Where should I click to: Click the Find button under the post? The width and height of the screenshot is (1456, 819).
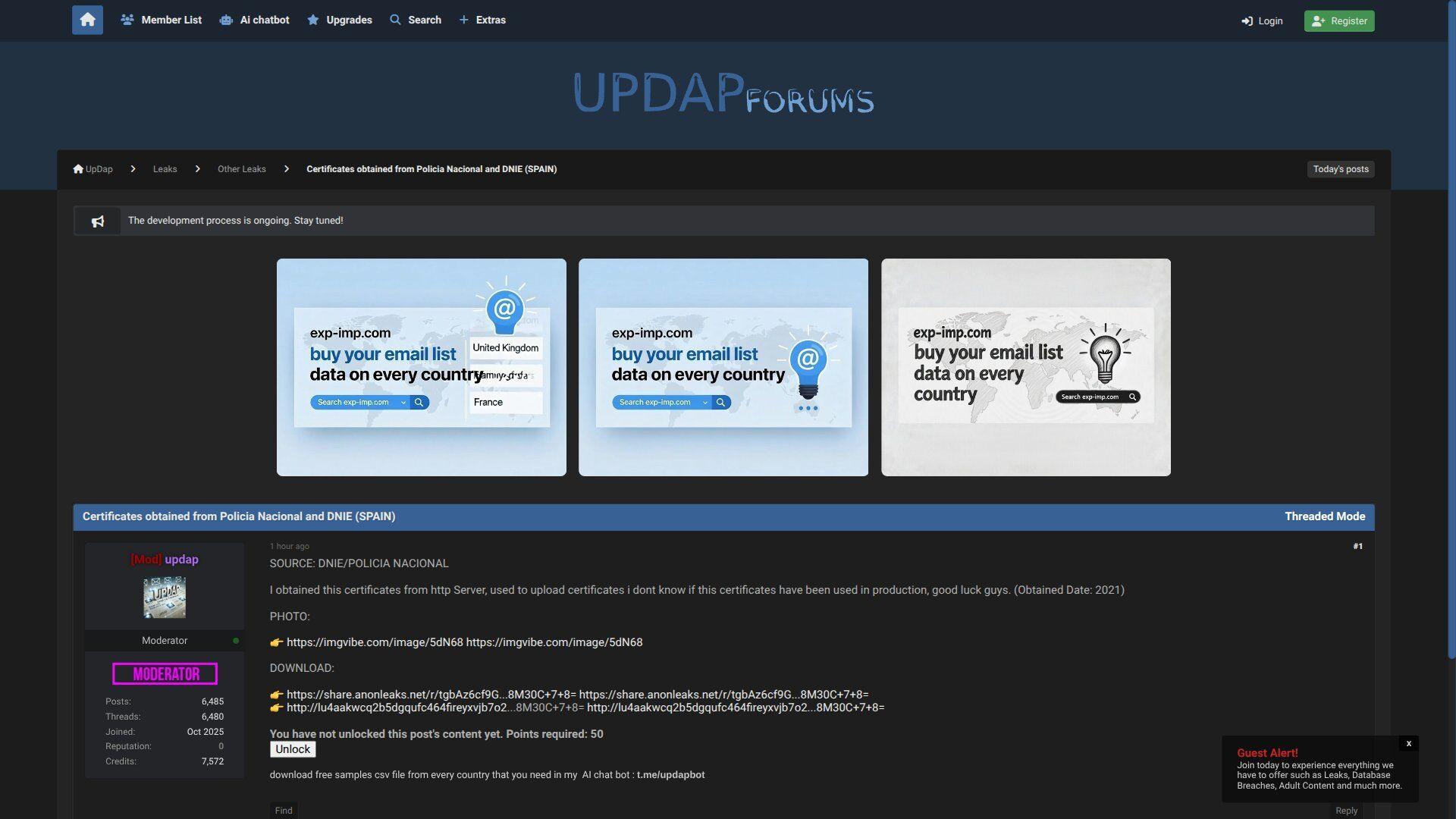284,811
